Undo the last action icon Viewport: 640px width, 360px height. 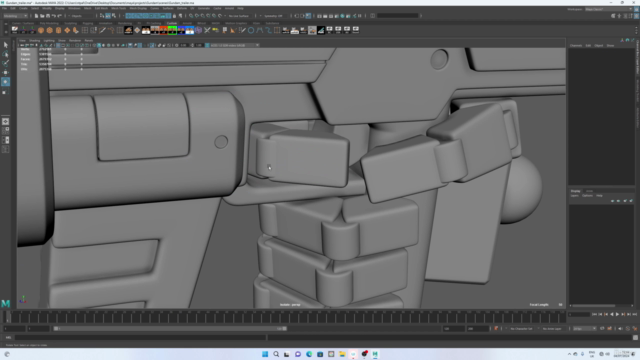53,16
